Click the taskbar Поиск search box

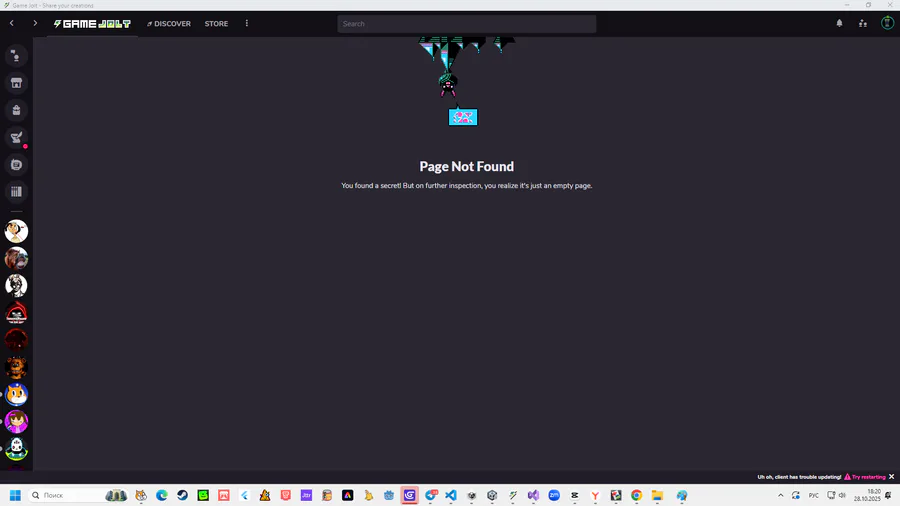coord(79,495)
